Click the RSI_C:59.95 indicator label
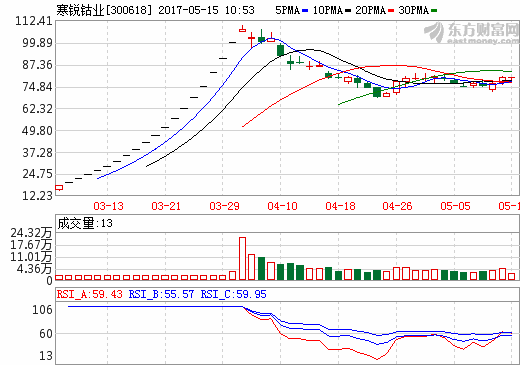 (x=233, y=294)
